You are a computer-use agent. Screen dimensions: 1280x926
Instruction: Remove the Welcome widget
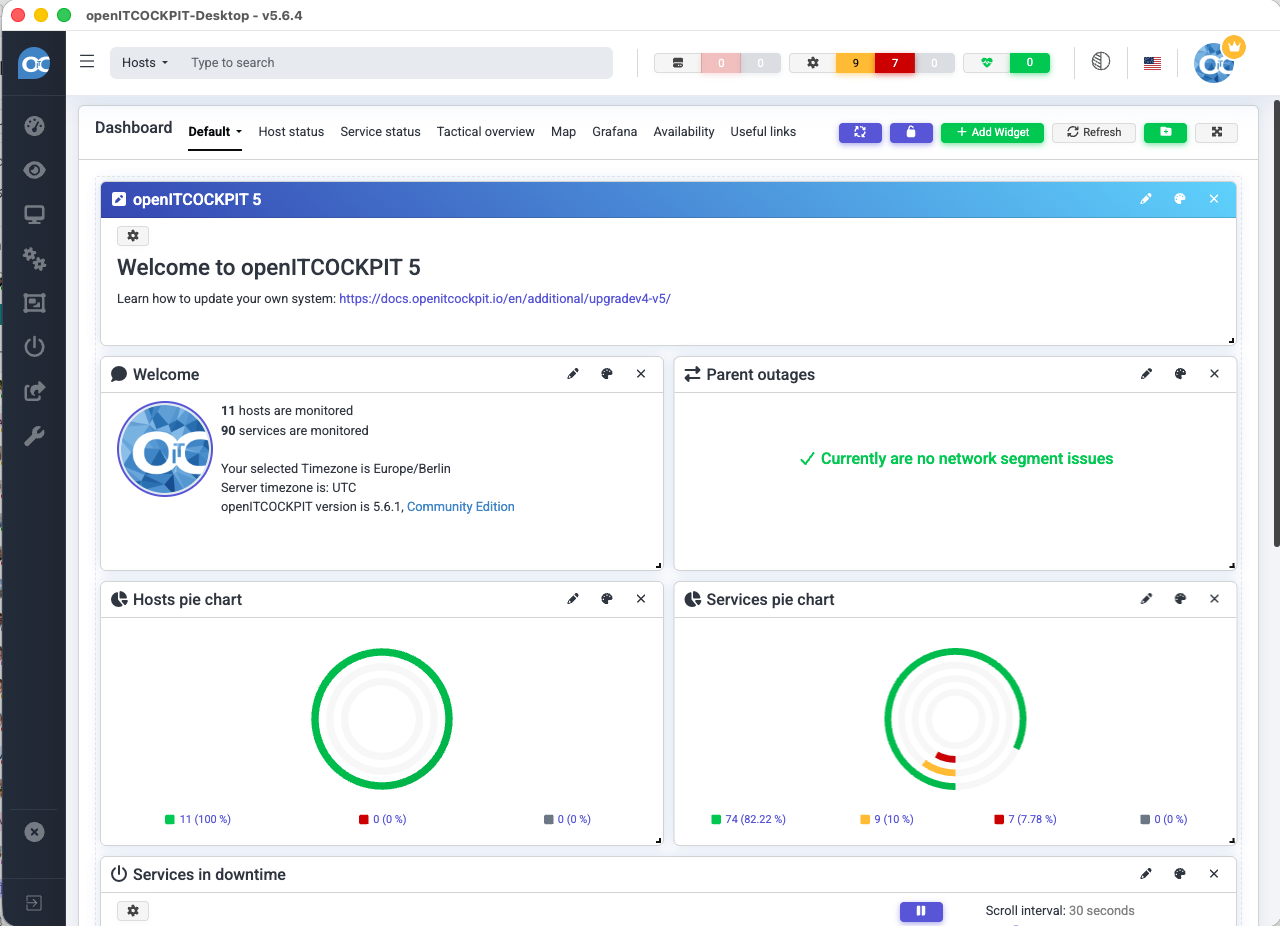click(x=641, y=374)
